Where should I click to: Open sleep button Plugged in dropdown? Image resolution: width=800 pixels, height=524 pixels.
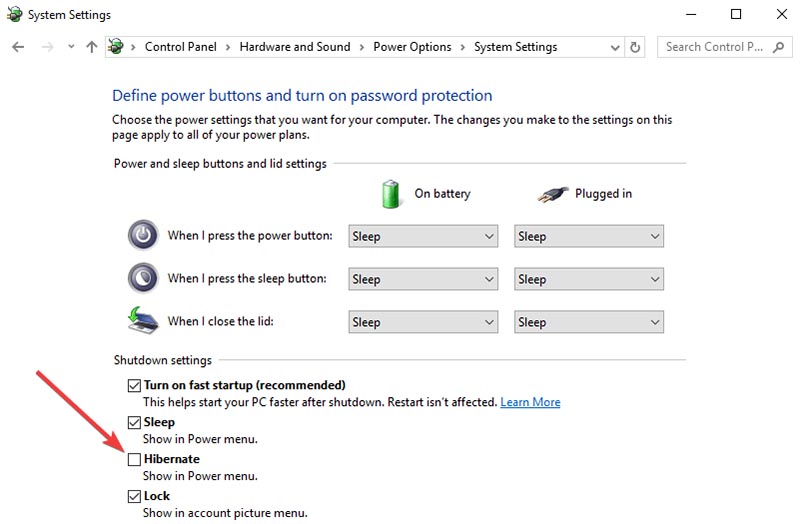click(x=589, y=280)
